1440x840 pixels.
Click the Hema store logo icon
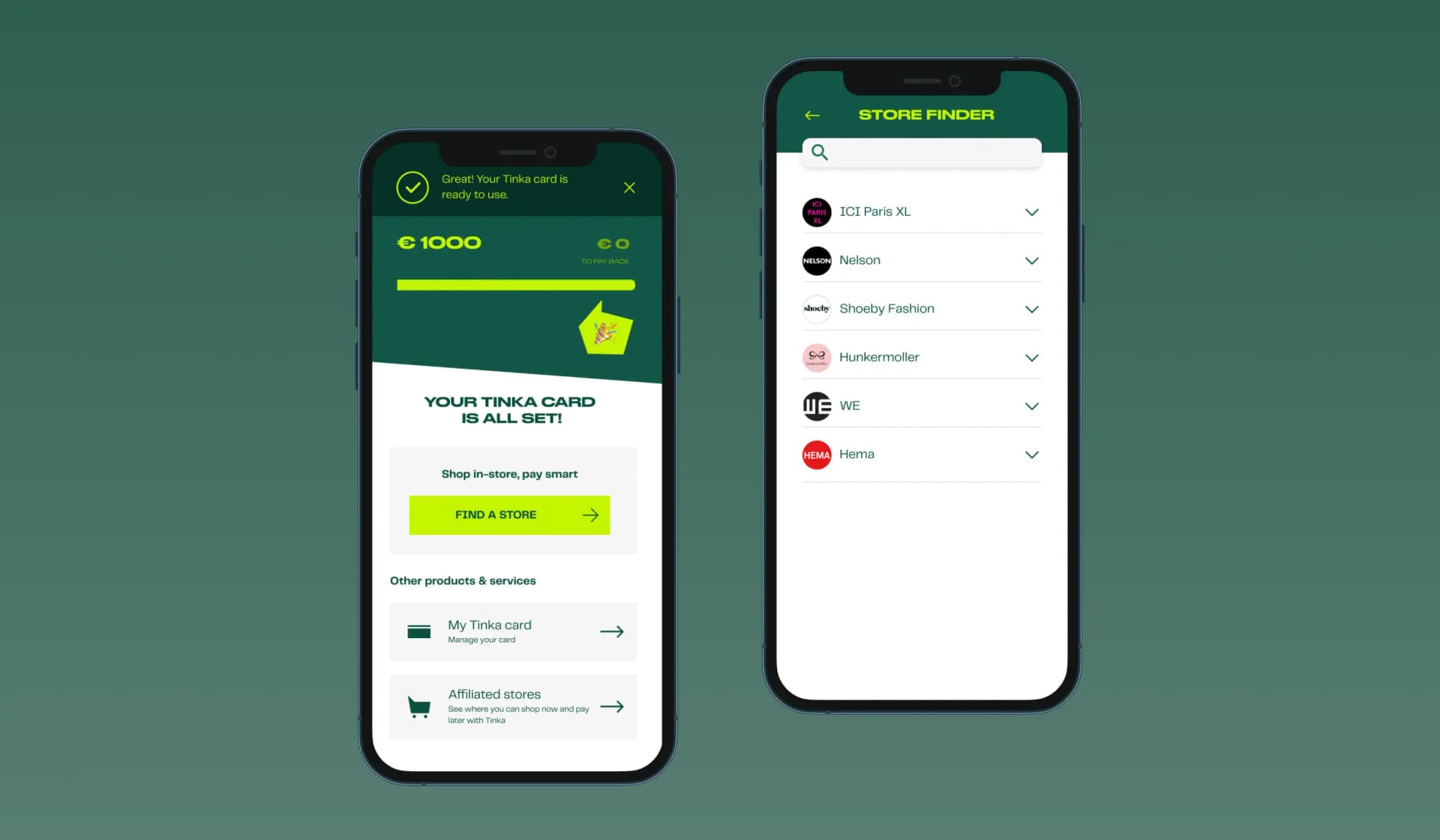(x=816, y=454)
